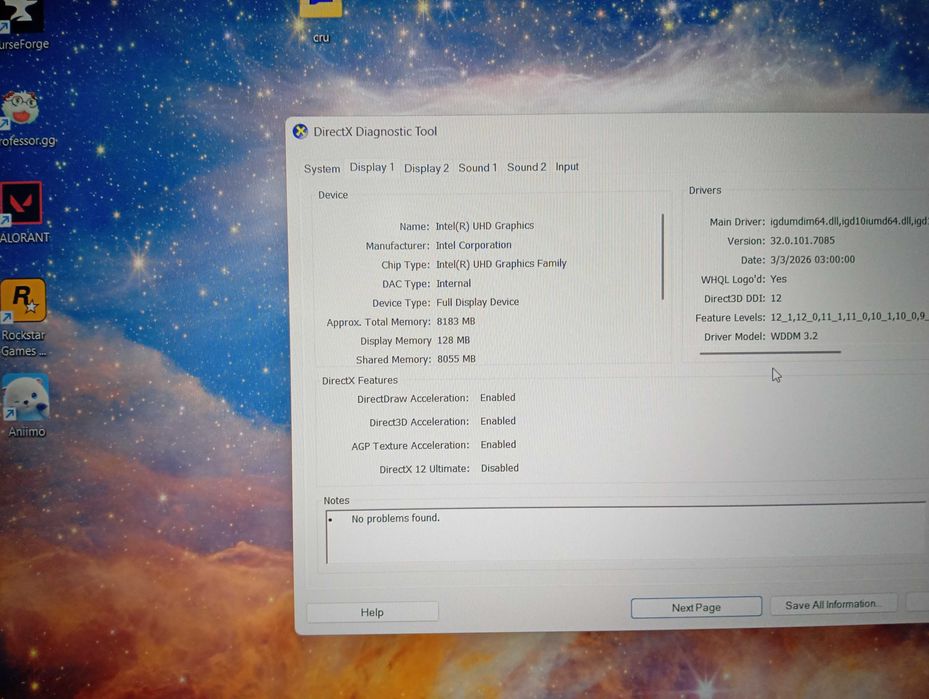Image resolution: width=929 pixels, height=699 pixels.
Task: Select the 'Full Display Device' value
Action: (478, 302)
